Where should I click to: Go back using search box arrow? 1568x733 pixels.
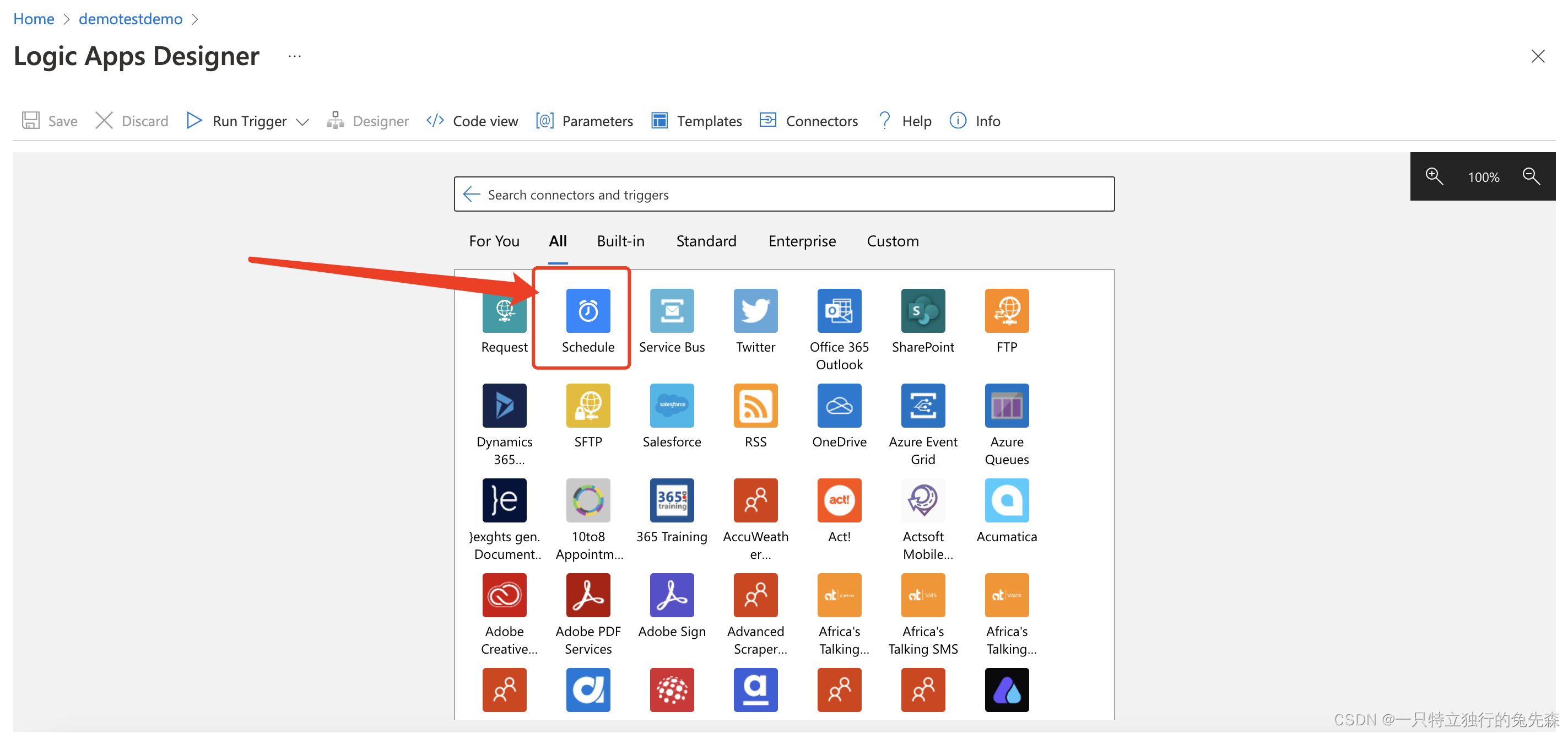click(x=472, y=194)
